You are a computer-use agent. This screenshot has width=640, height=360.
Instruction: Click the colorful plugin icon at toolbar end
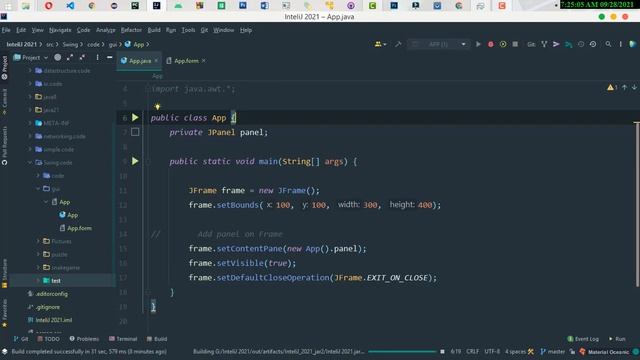tap(633, 44)
